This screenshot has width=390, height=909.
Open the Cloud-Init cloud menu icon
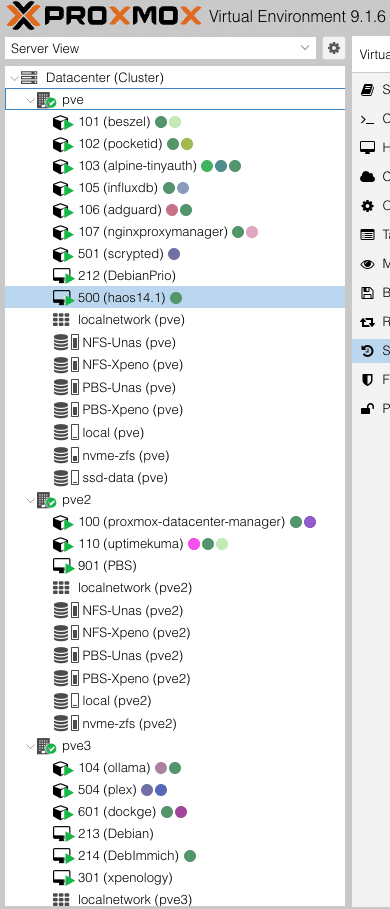pyautogui.click(x=367, y=177)
